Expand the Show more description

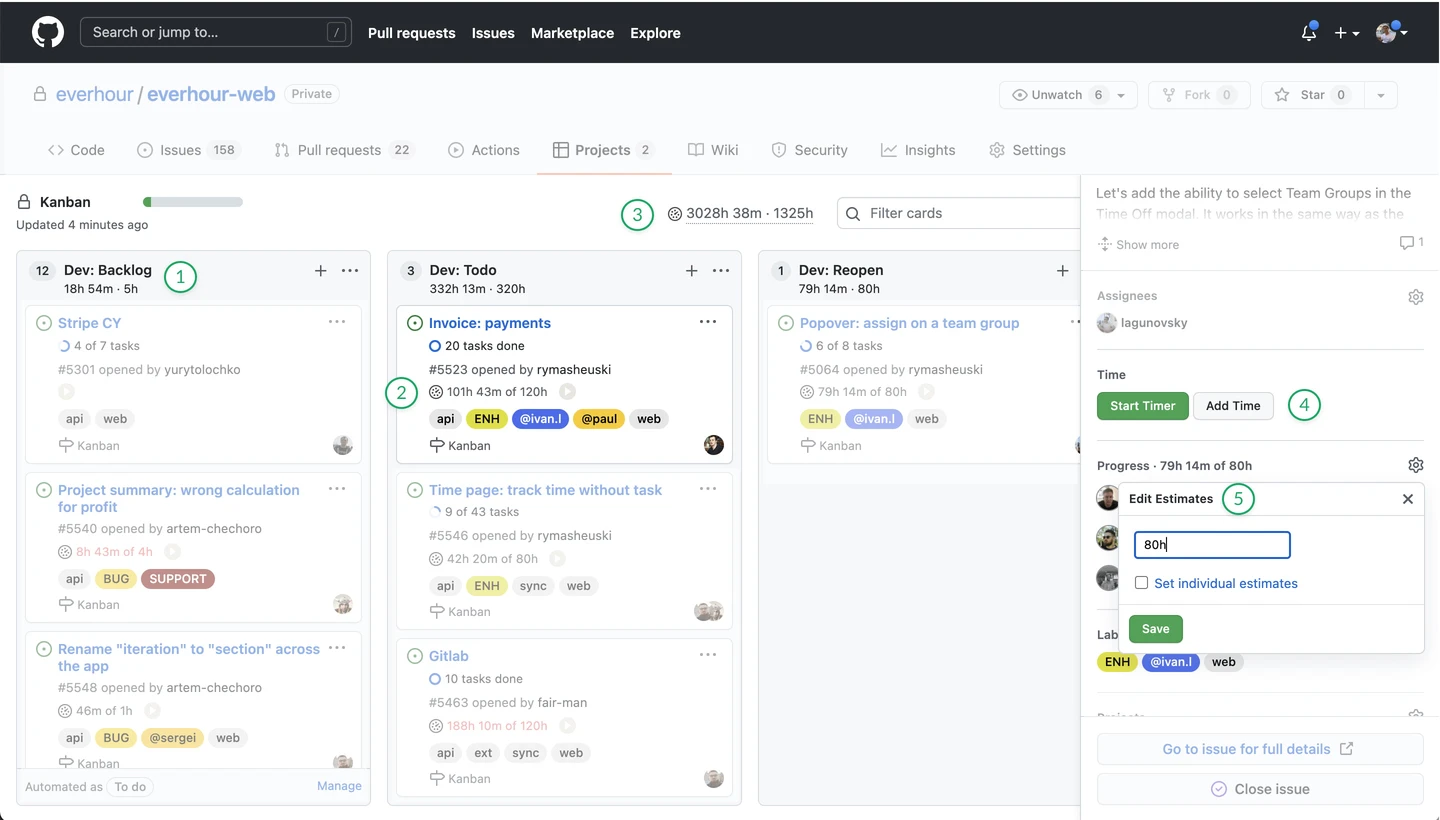(x=1139, y=245)
